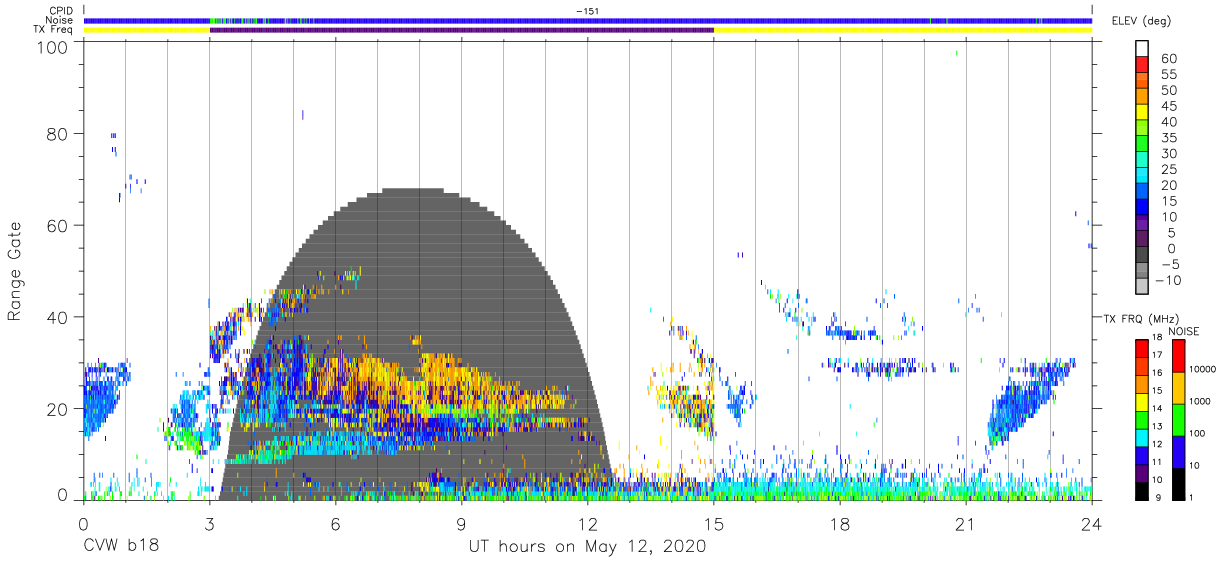Image resolution: width=1228 pixels, height=567 pixels.
Task: Click the ELEV legend value '50'
Action: (x=1168, y=91)
